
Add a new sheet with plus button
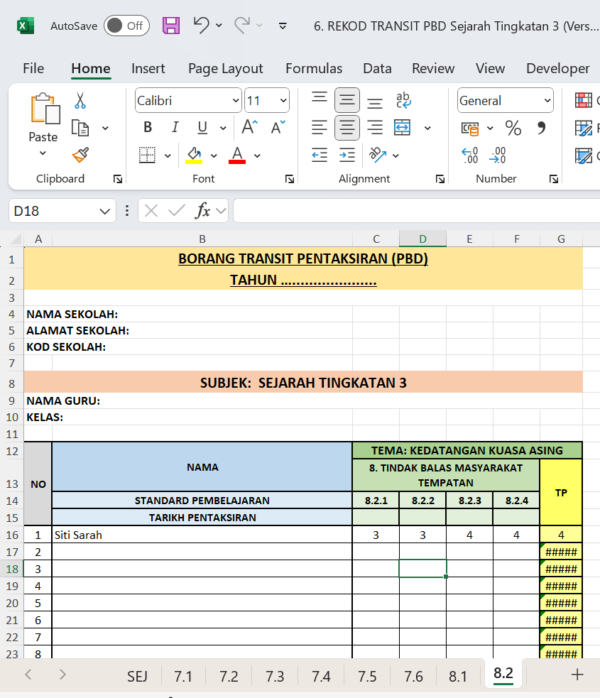tap(577, 675)
